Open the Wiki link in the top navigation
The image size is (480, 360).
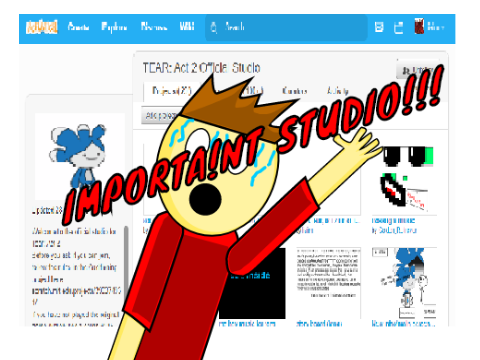tap(187, 26)
